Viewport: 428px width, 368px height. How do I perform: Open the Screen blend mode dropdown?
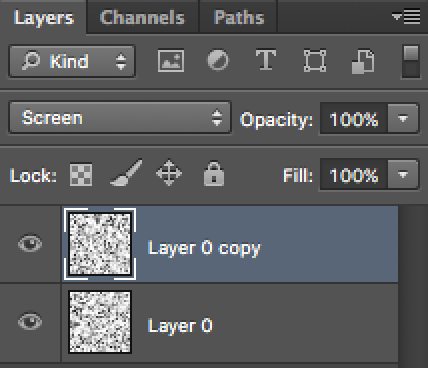tap(120, 118)
